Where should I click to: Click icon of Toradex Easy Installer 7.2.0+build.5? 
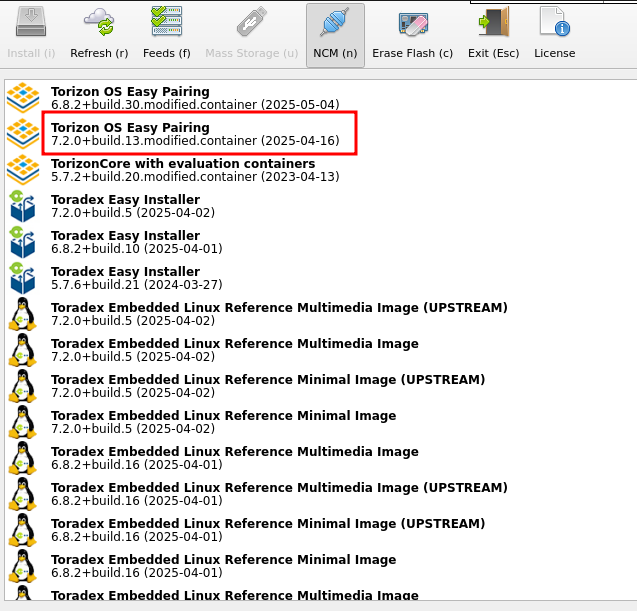(x=23, y=206)
